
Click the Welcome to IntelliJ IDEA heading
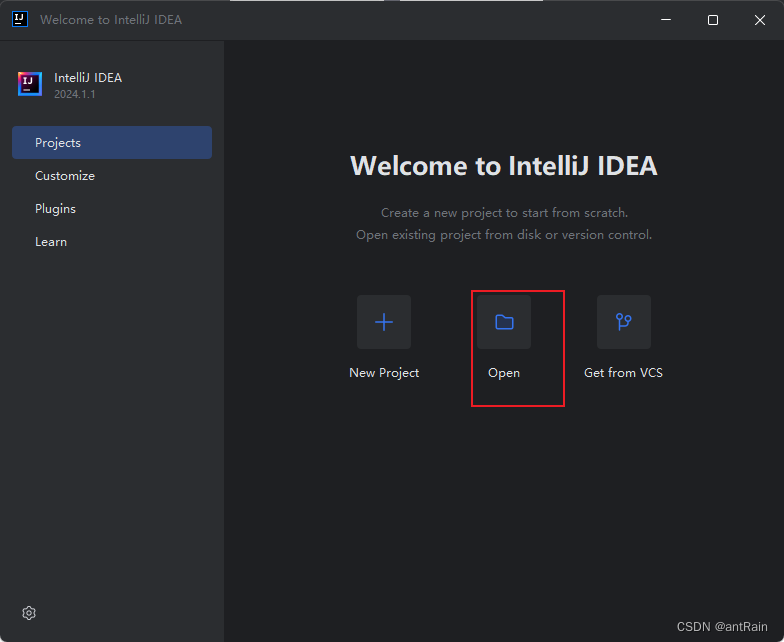click(x=504, y=166)
